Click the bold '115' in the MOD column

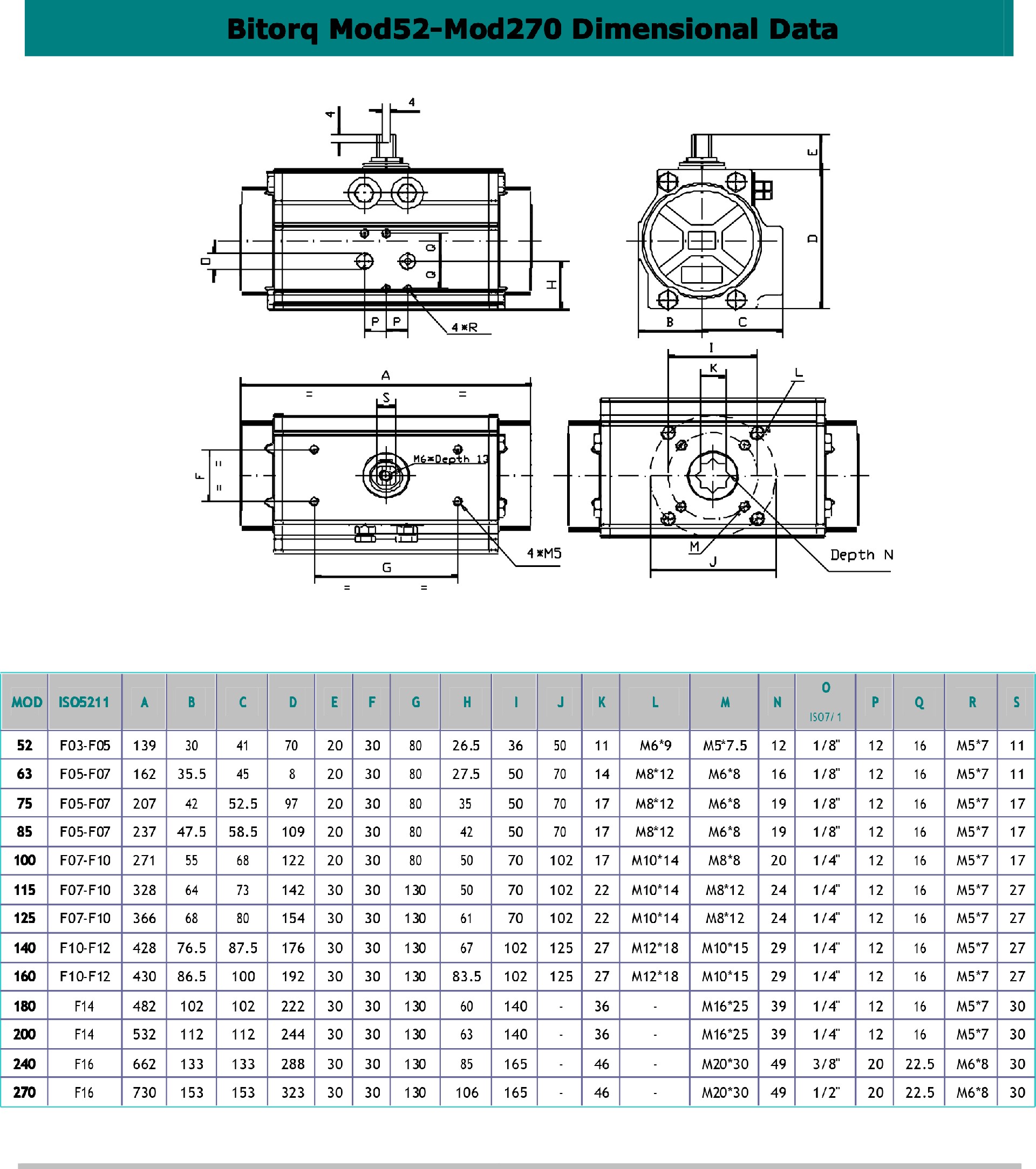(x=25, y=891)
